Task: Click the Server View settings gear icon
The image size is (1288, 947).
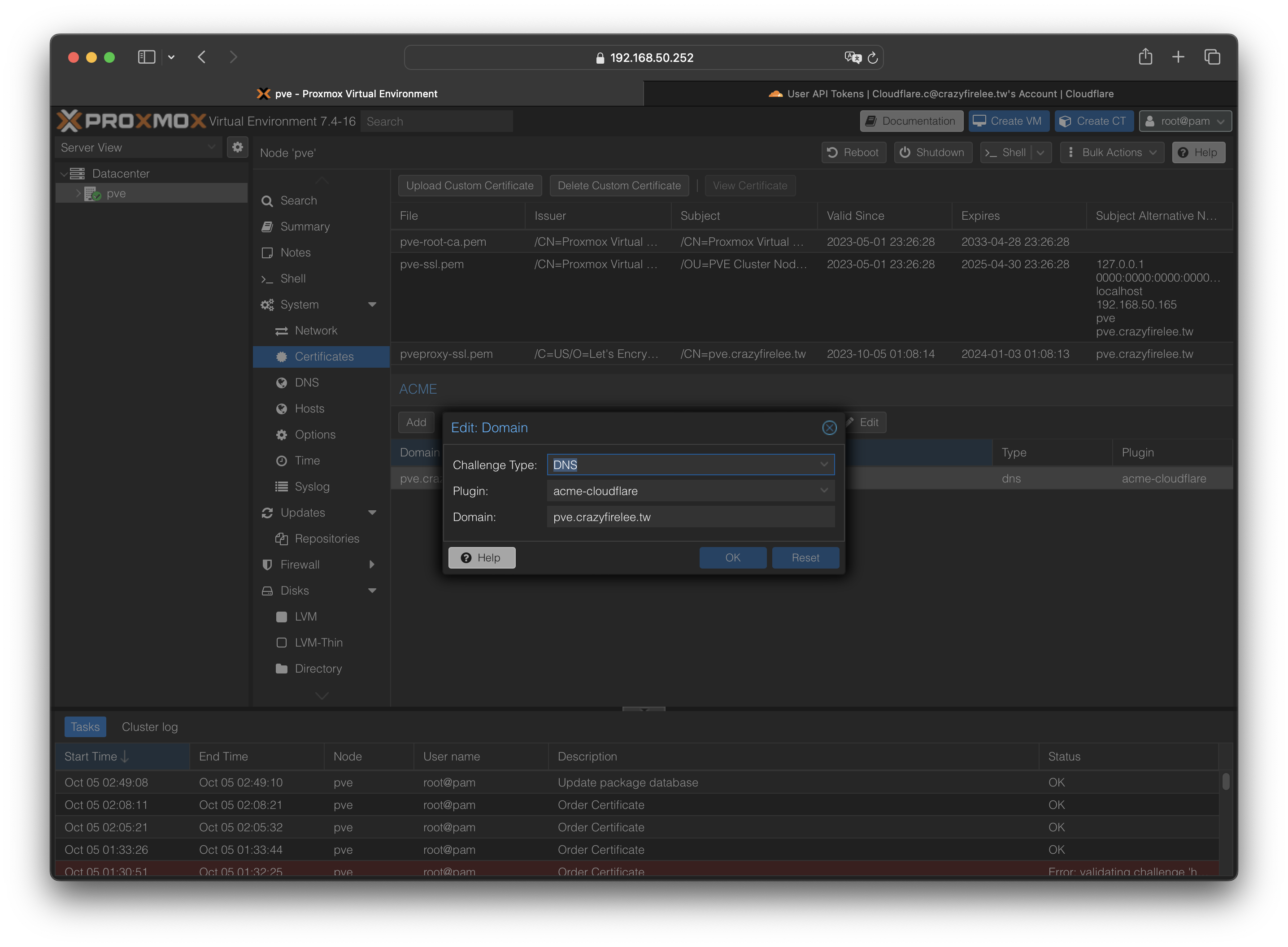Action: tap(237, 148)
